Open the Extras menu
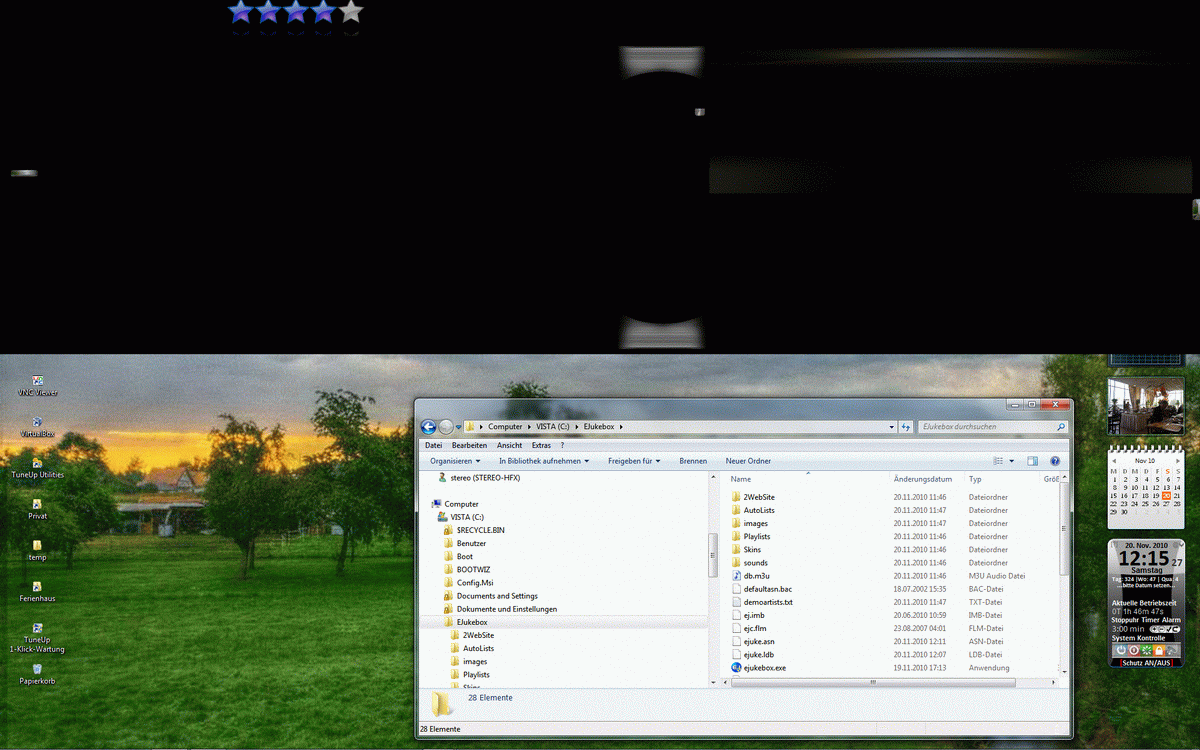Viewport: 1200px width, 750px height. [542, 445]
